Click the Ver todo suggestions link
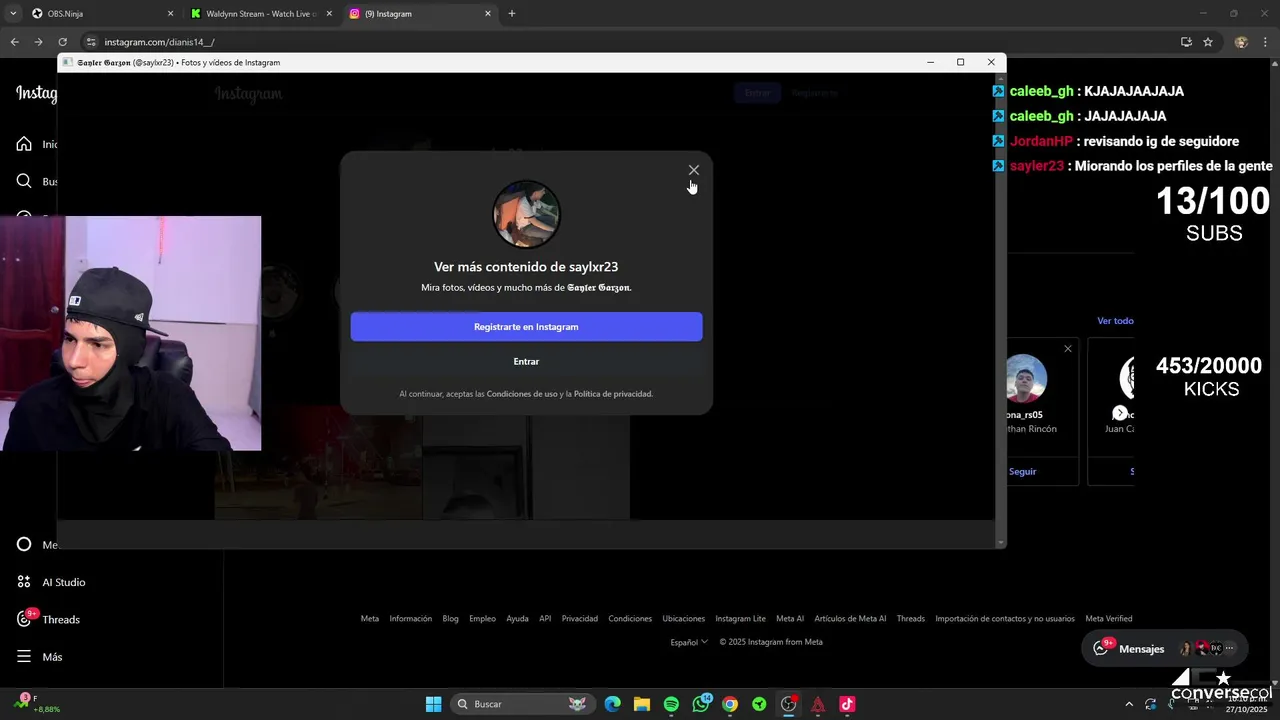The height and width of the screenshot is (720, 1280). [x=1115, y=321]
